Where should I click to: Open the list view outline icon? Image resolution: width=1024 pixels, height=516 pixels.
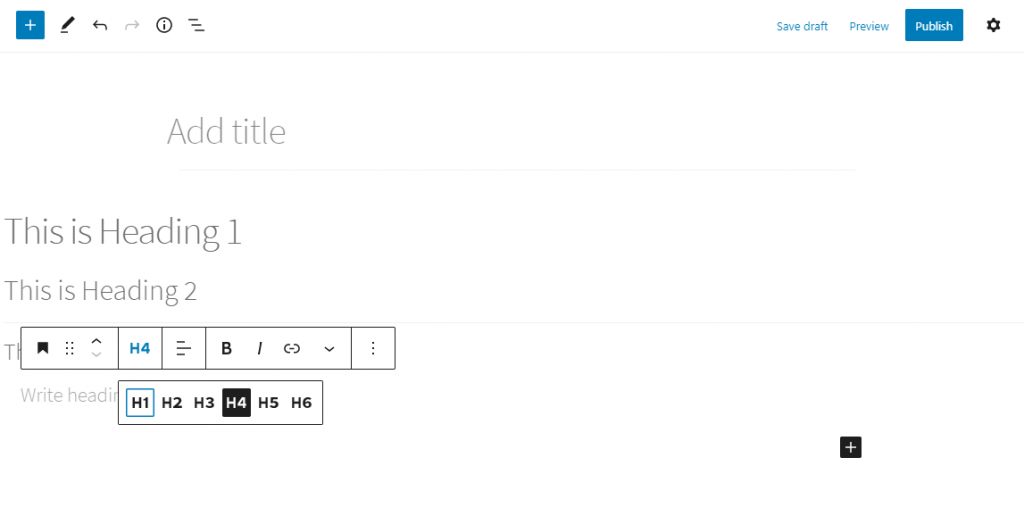[x=197, y=25]
